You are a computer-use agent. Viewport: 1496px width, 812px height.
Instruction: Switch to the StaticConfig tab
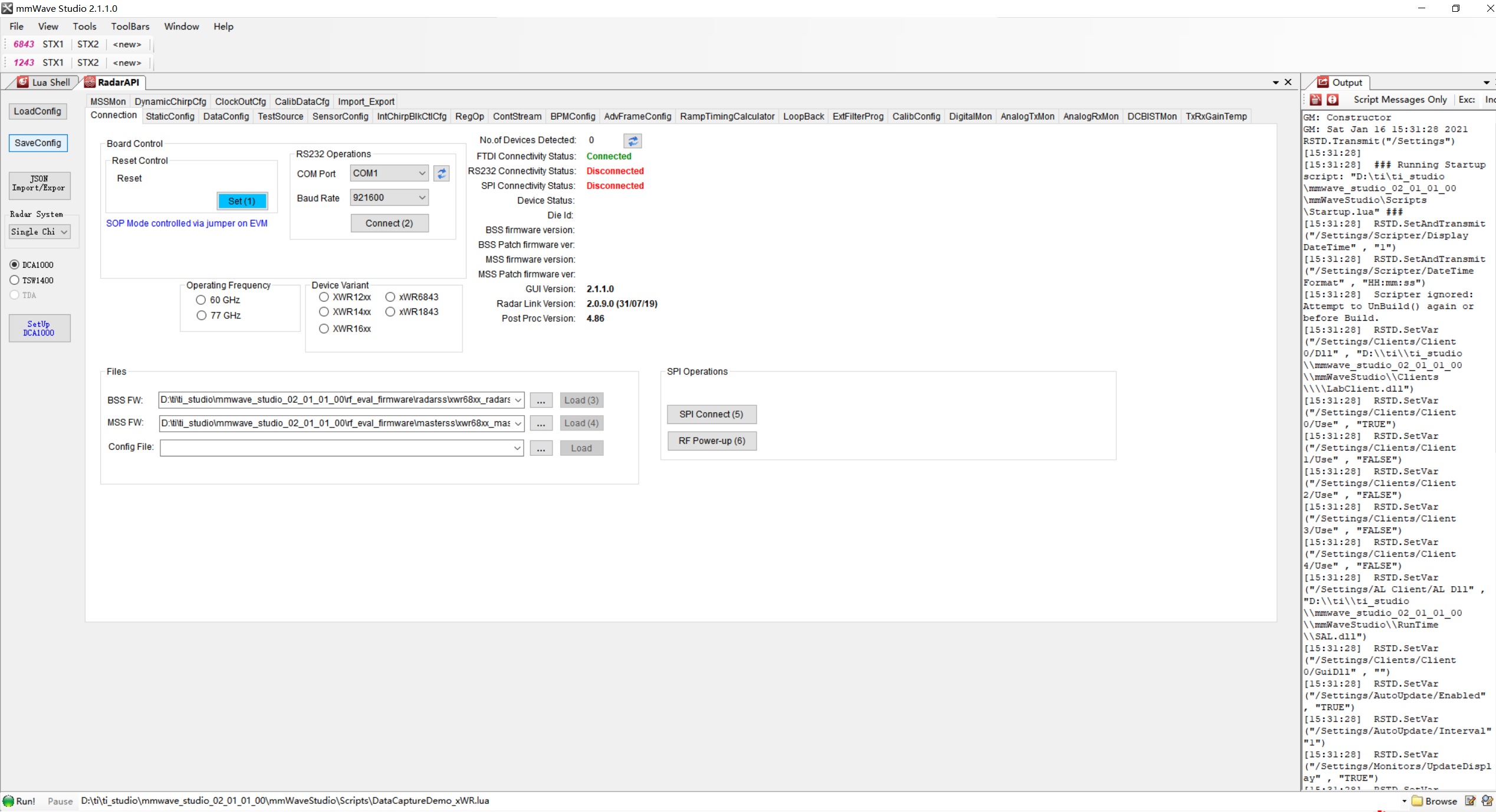point(170,116)
